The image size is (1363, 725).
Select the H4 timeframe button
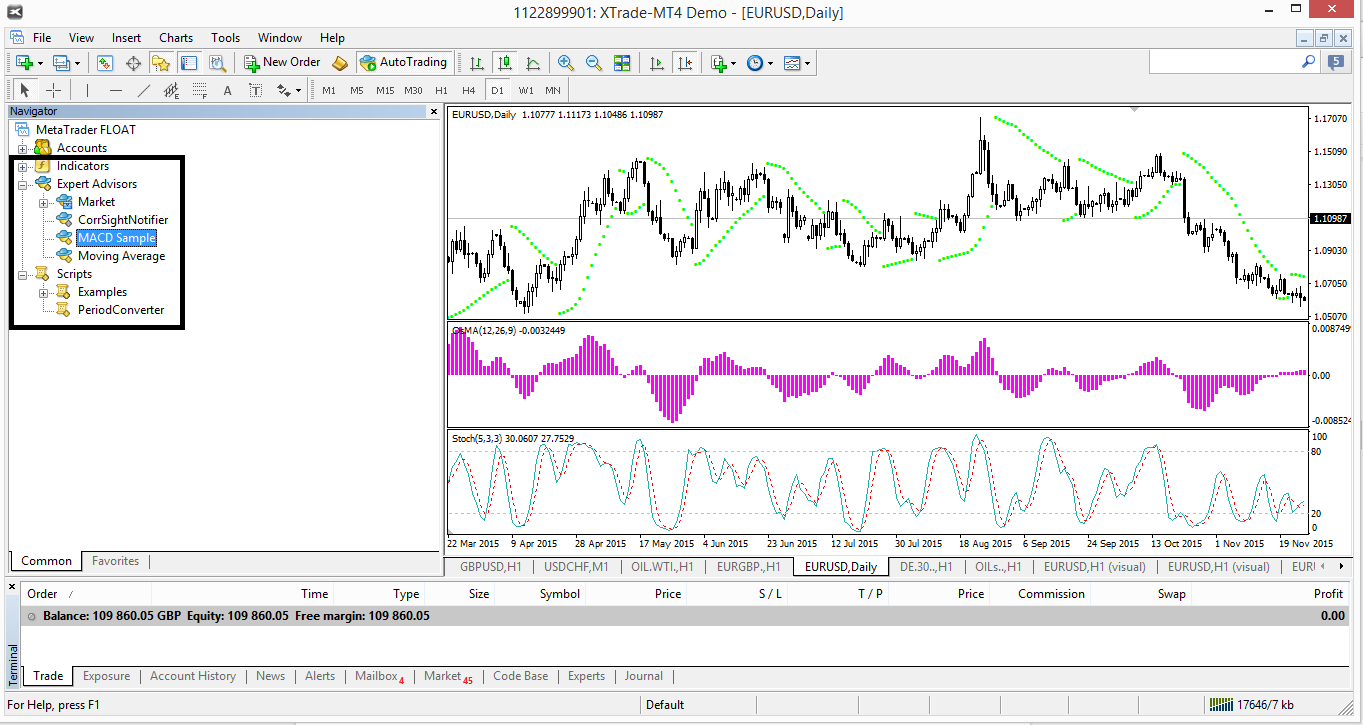tap(468, 90)
